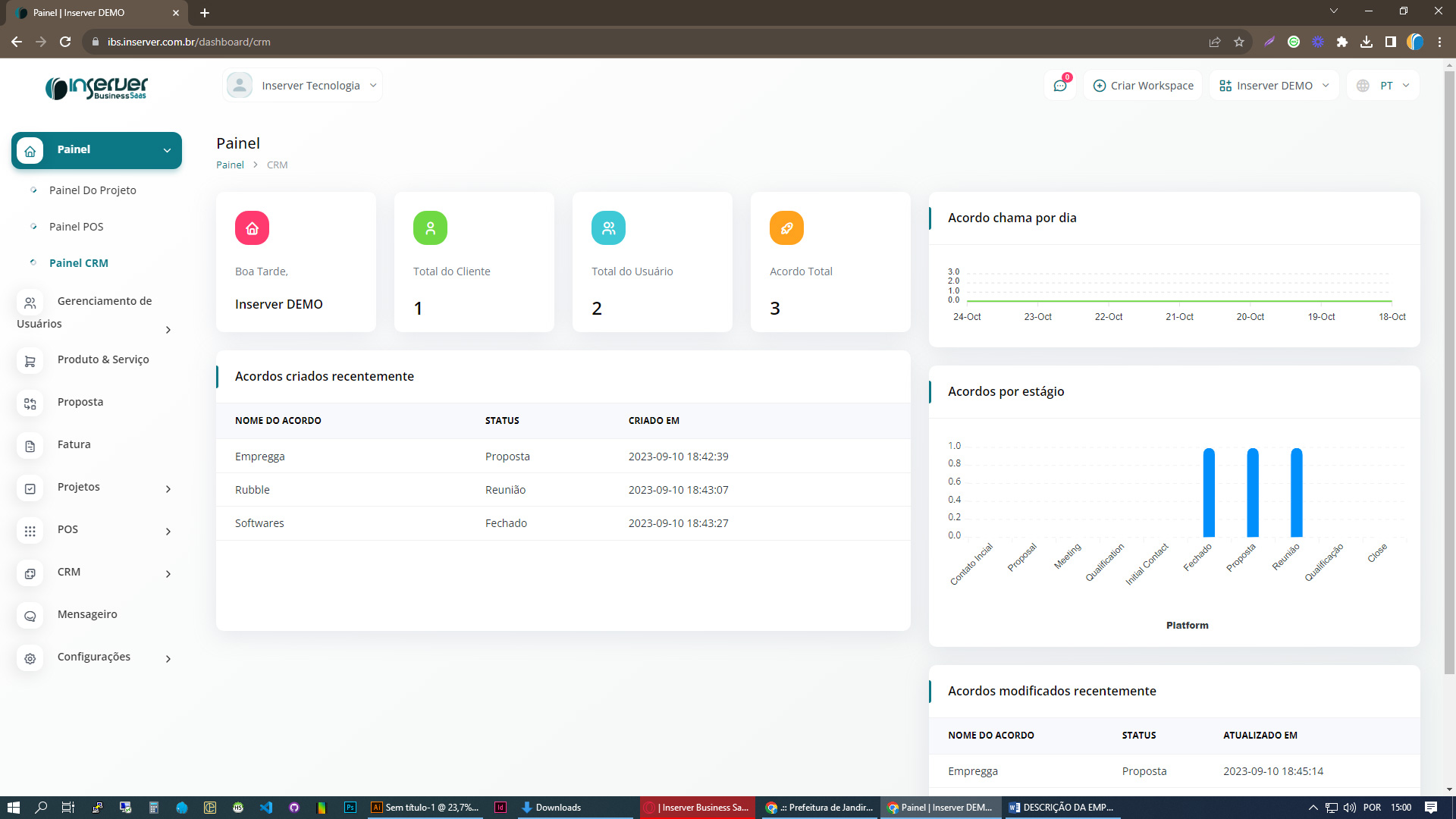
Task: Expand the Projetos submenu arrow
Action: click(x=168, y=488)
